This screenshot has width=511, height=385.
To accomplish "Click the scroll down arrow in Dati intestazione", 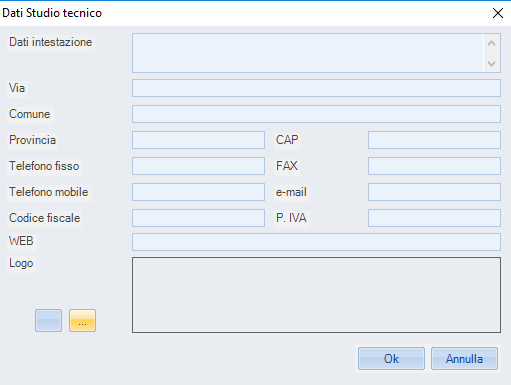I will point(491,63).
